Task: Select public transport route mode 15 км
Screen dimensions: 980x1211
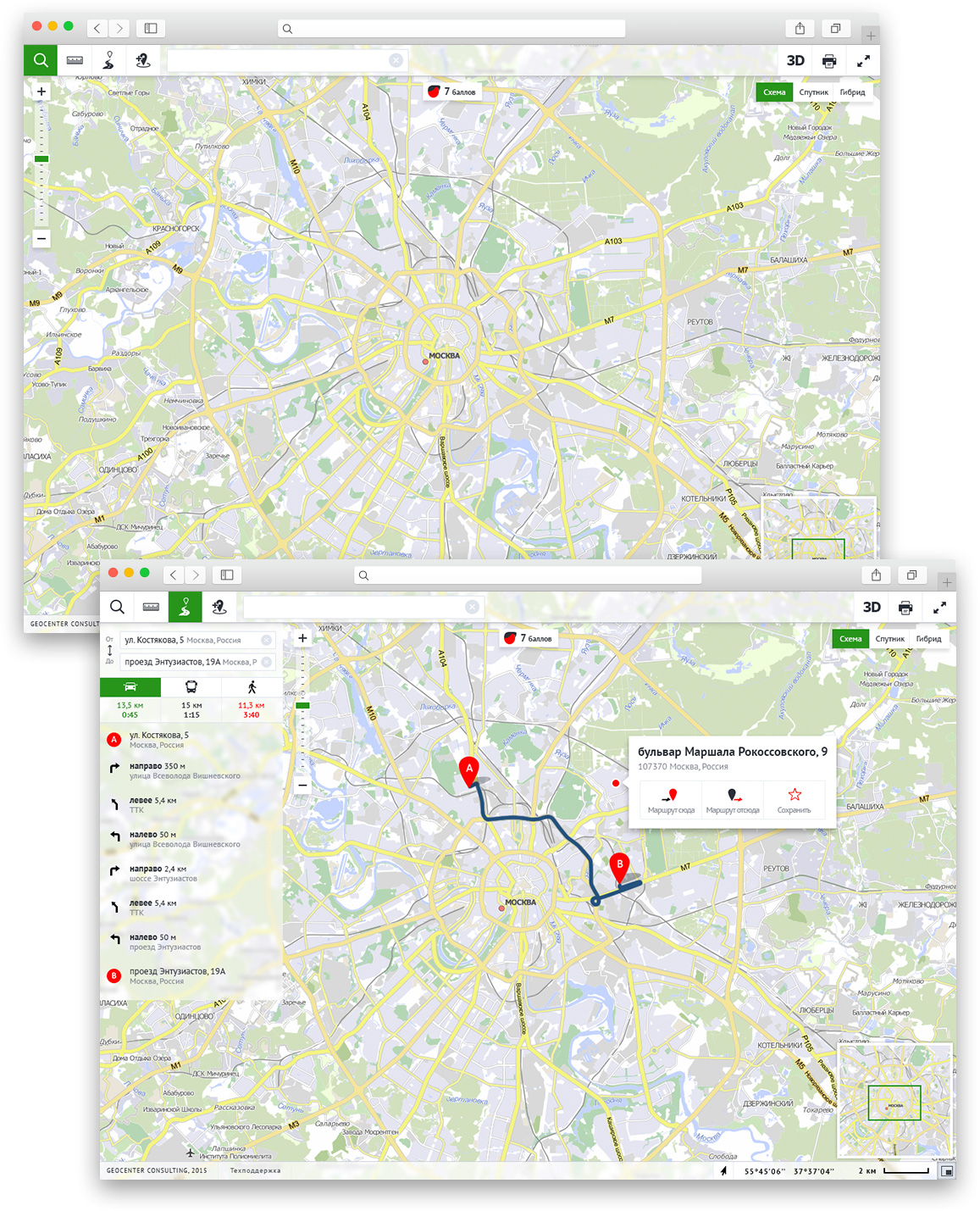Action: tap(191, 699)
